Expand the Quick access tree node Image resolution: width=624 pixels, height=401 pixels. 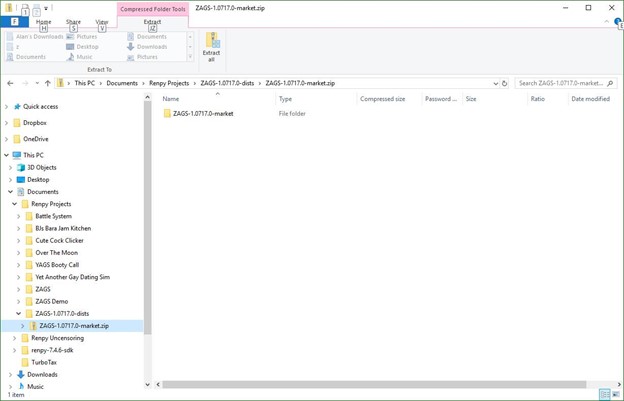pos(6,107)
